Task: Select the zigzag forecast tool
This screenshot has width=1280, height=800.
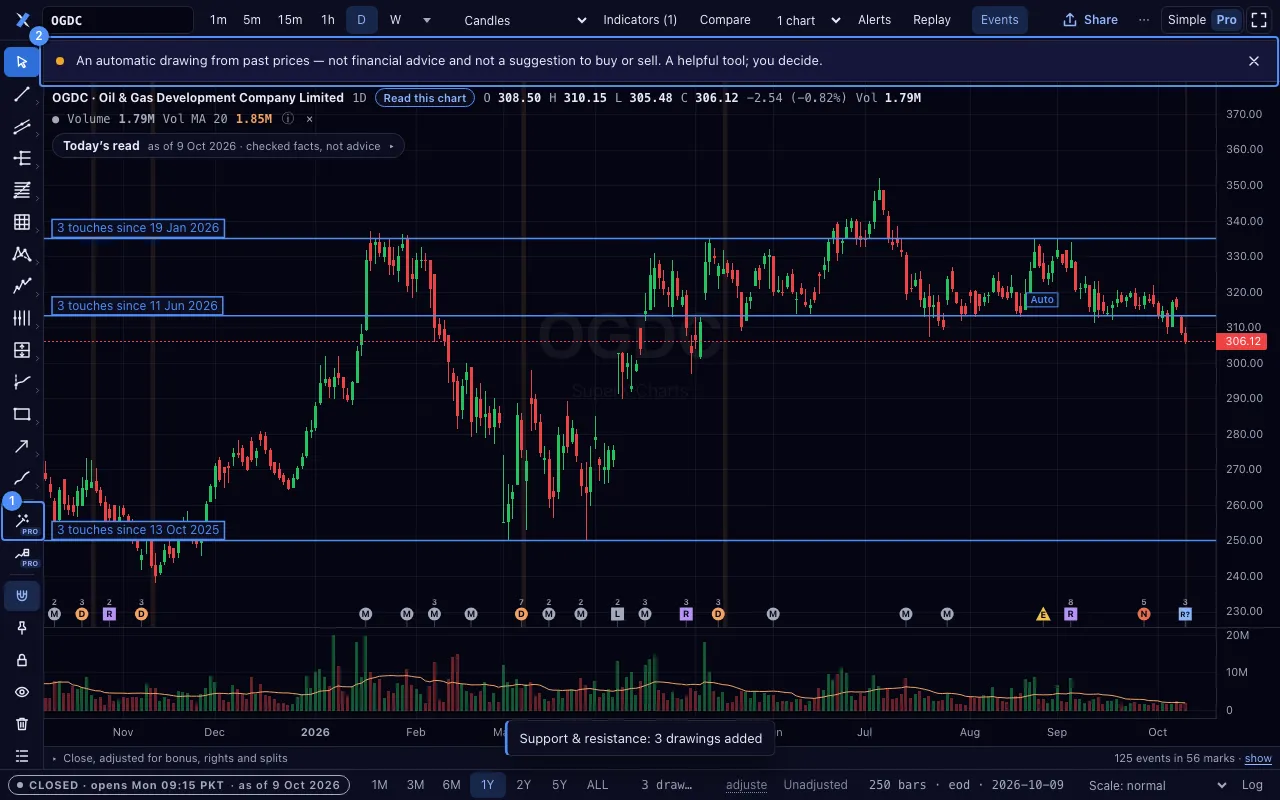Action: click(x=22, y=286)
